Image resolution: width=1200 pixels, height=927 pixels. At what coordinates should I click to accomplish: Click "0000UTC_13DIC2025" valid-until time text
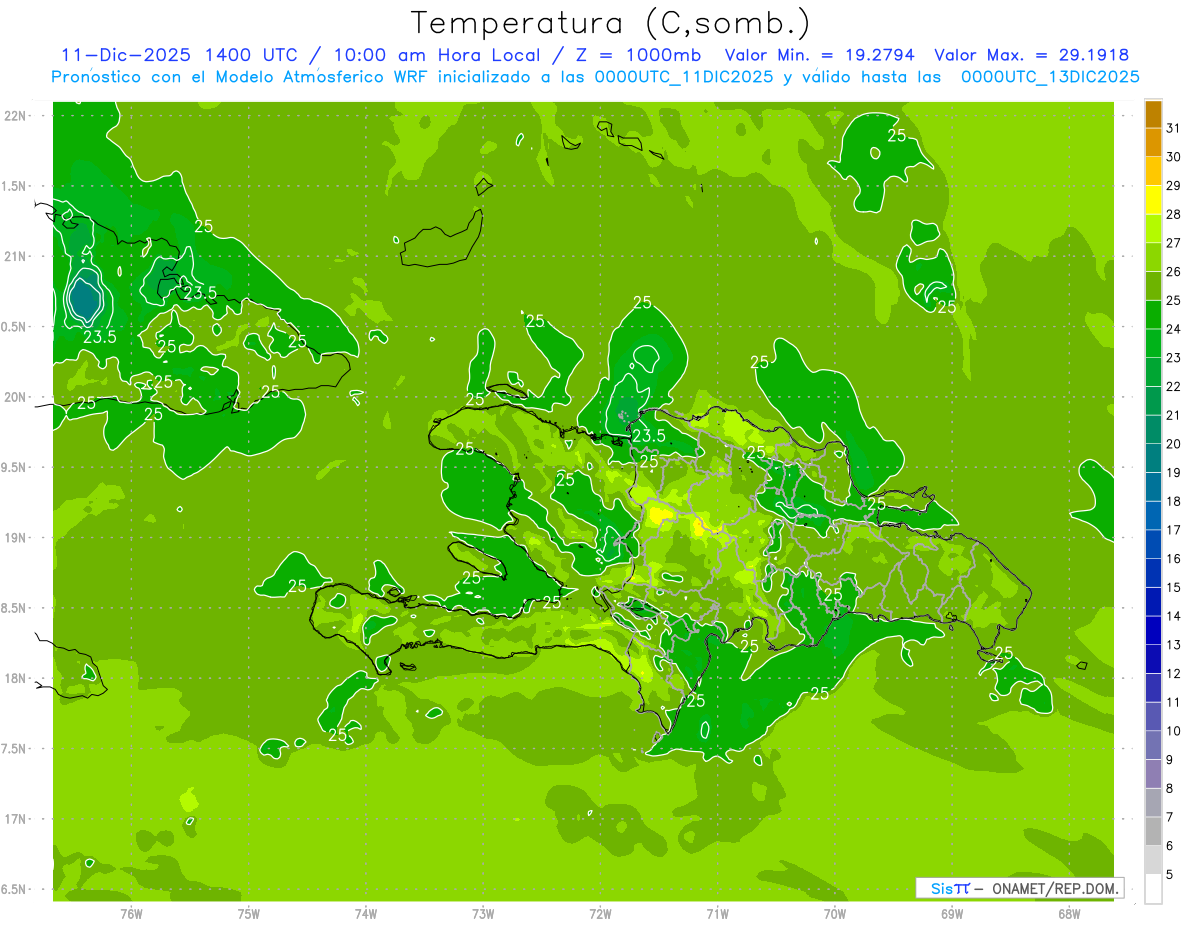tap(1051, 77)
